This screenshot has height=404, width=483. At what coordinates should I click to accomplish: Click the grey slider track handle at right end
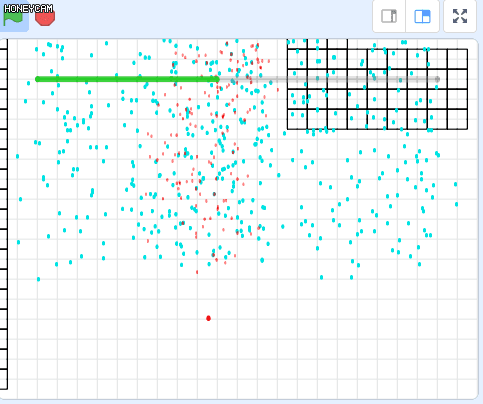pos(438,79)
